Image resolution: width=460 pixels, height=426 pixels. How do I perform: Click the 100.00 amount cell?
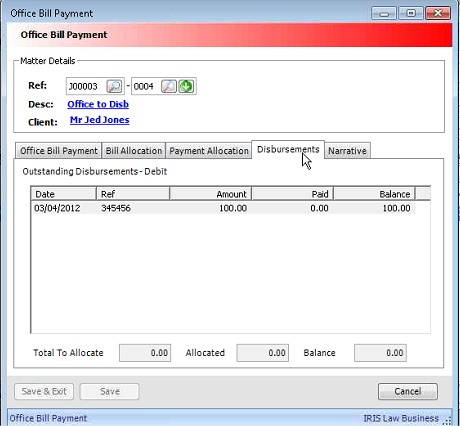[233, 208]
